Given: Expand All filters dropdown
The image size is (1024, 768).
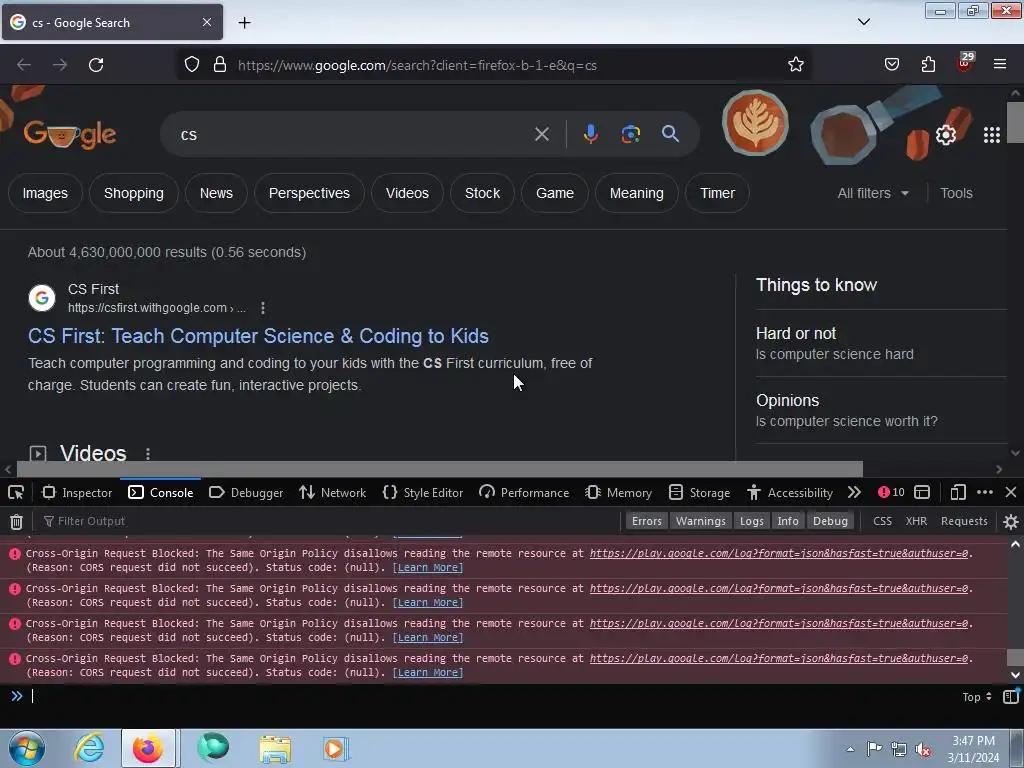Looking at the screenshot, I should click(x=872, y=193).
